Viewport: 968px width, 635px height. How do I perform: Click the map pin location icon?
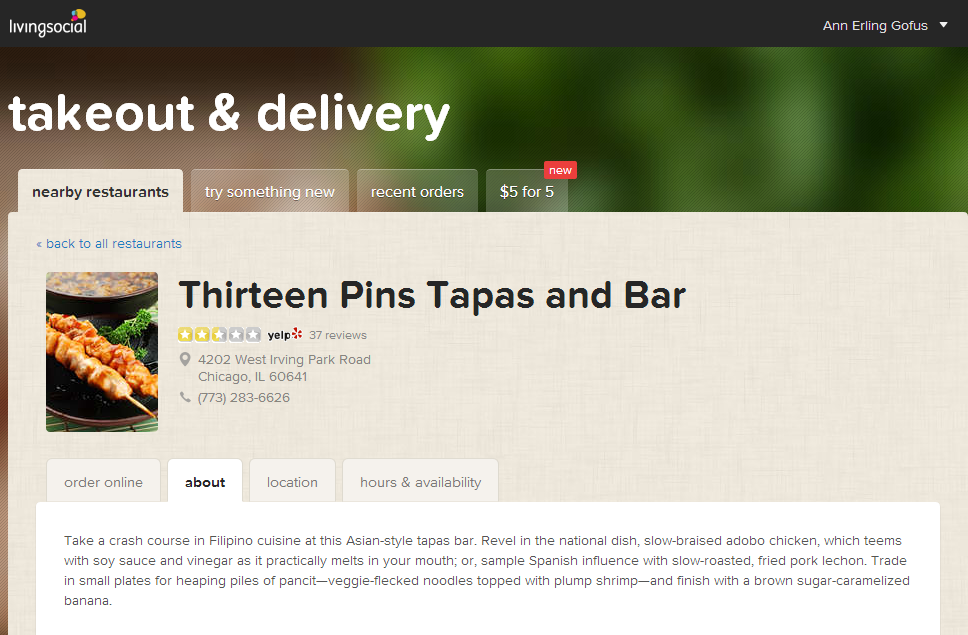pyautogui.click(x=185, y=359)
